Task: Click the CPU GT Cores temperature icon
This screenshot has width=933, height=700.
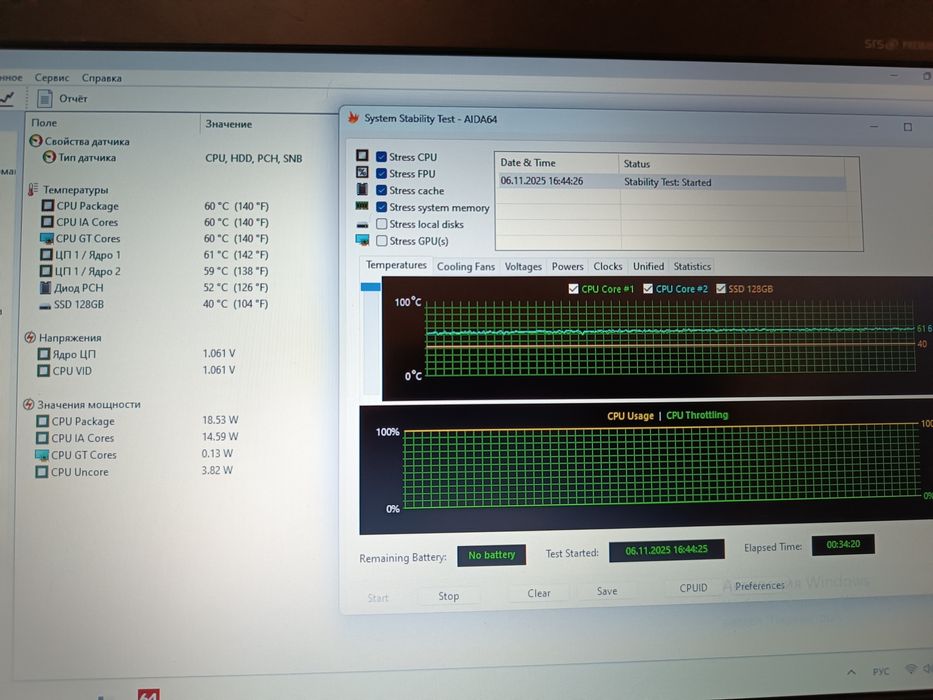Action: (46, 239)
